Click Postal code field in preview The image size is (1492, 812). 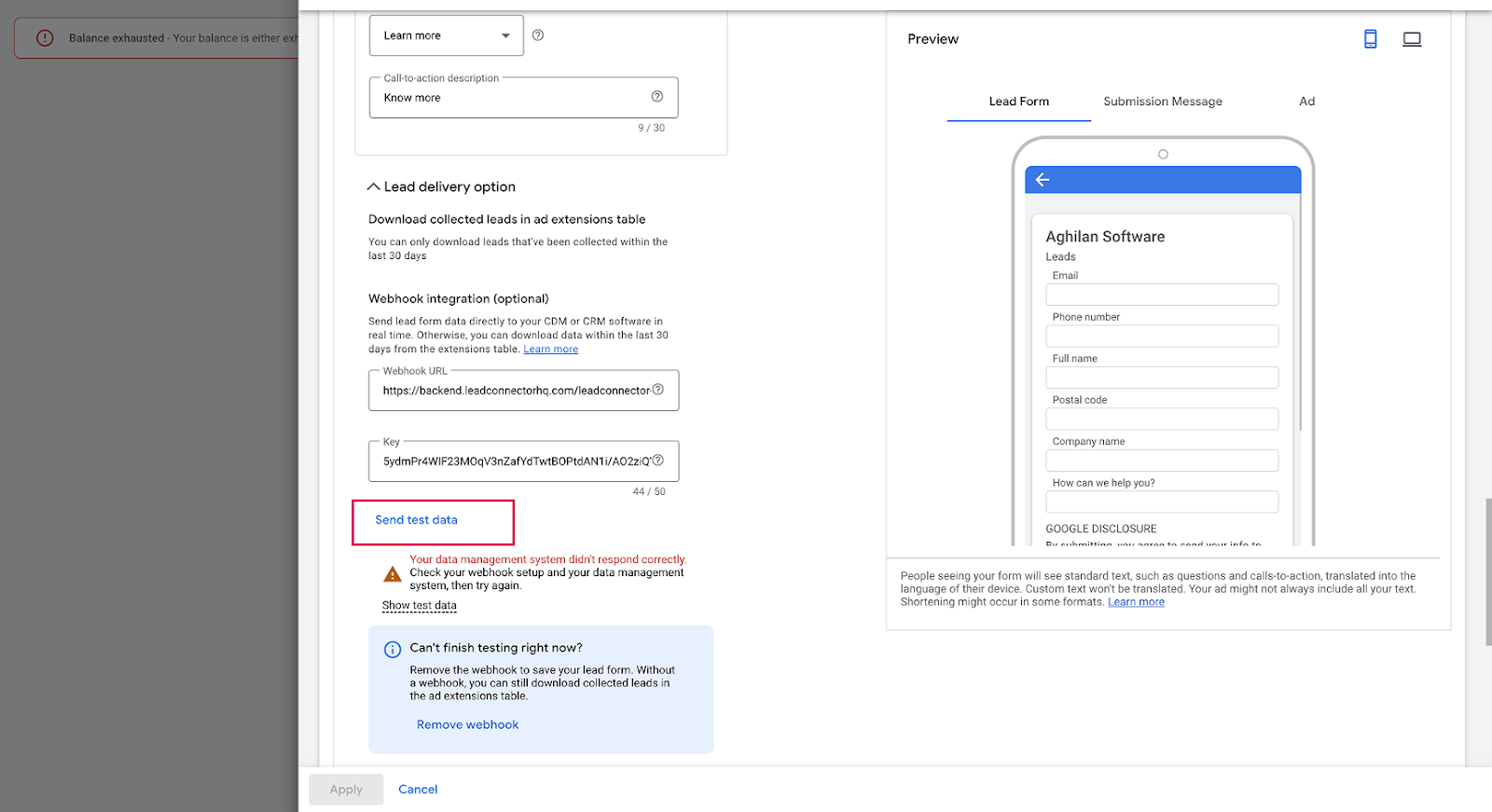1162,420
